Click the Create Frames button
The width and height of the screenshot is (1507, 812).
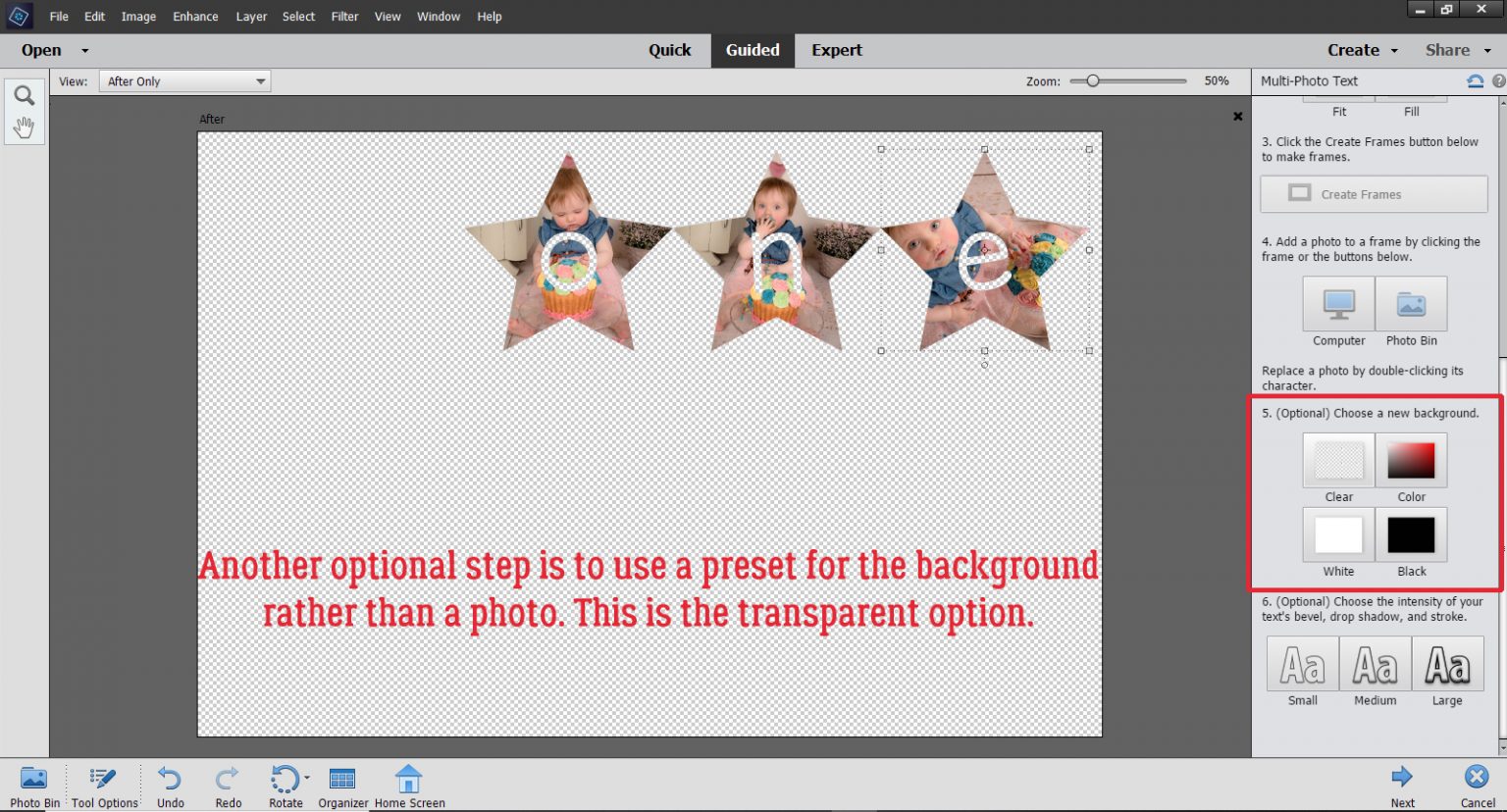click(1373, 193)
